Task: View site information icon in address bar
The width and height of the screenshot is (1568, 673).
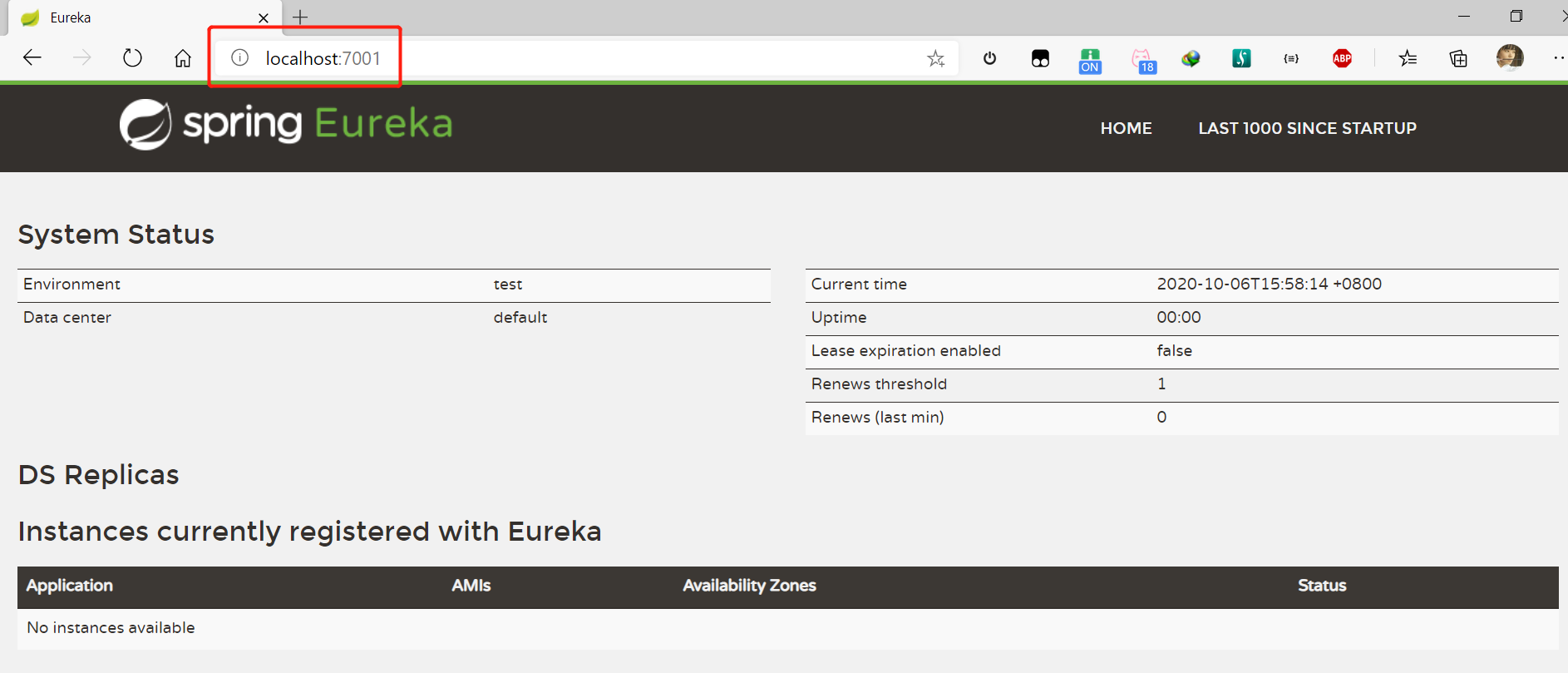Action: pyautogui.click(x=239, y=57)
